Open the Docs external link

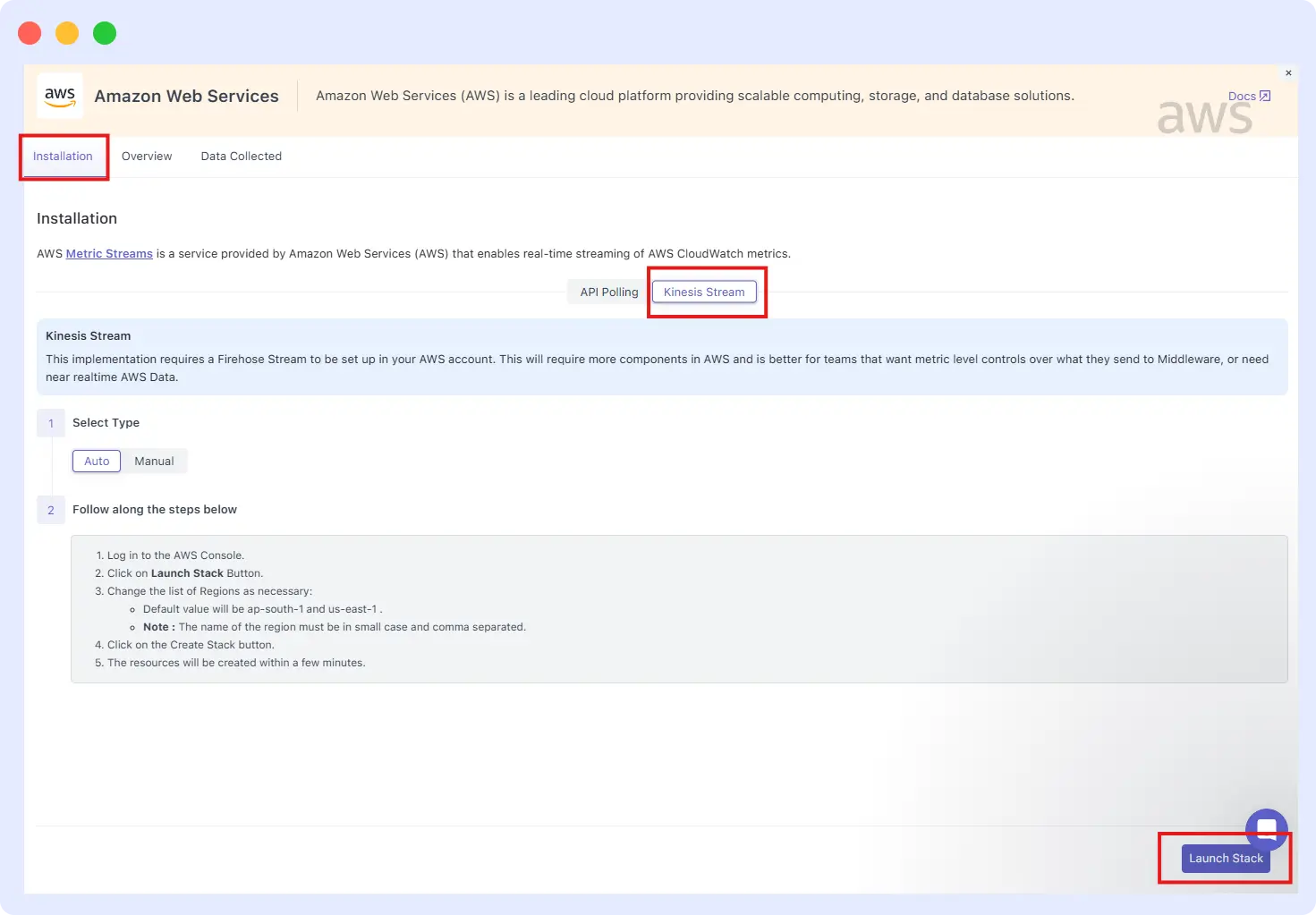click(x=1249, y=96)
